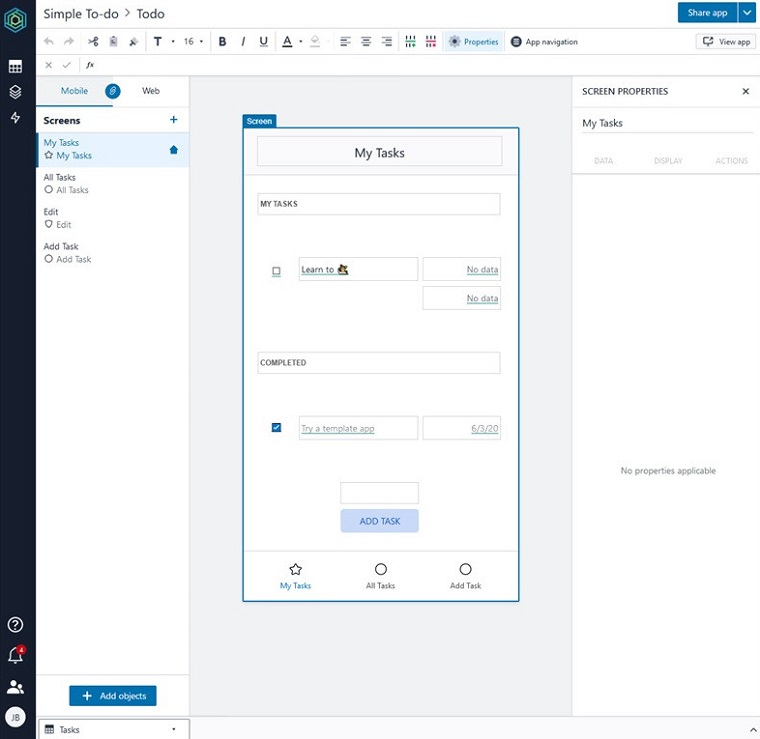760x739 pixels.
Task: Cancel formula with X icon
Action: pyautogui.click(x=48, y=65)
